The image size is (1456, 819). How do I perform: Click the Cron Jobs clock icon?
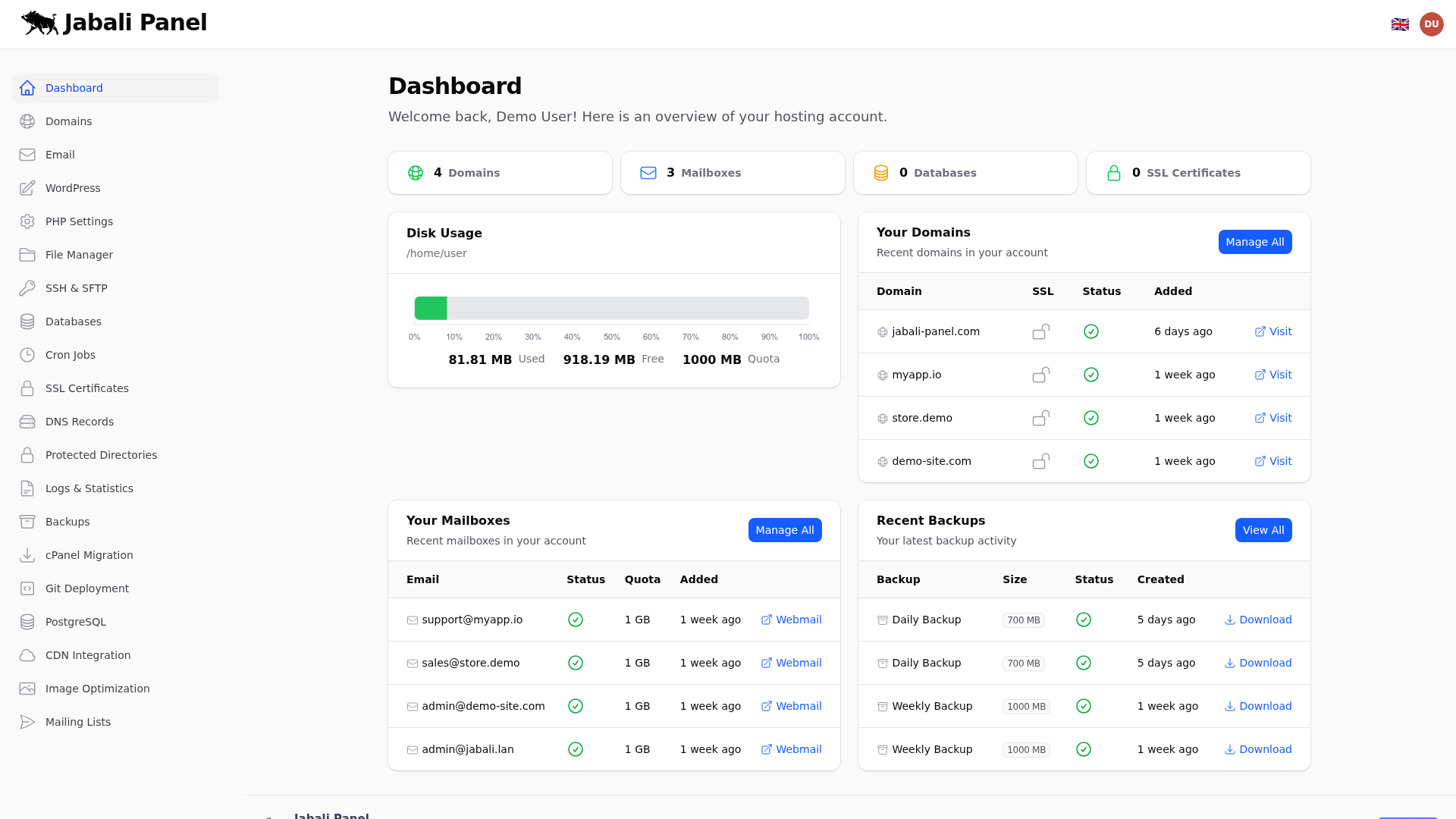tap(27, 355)
